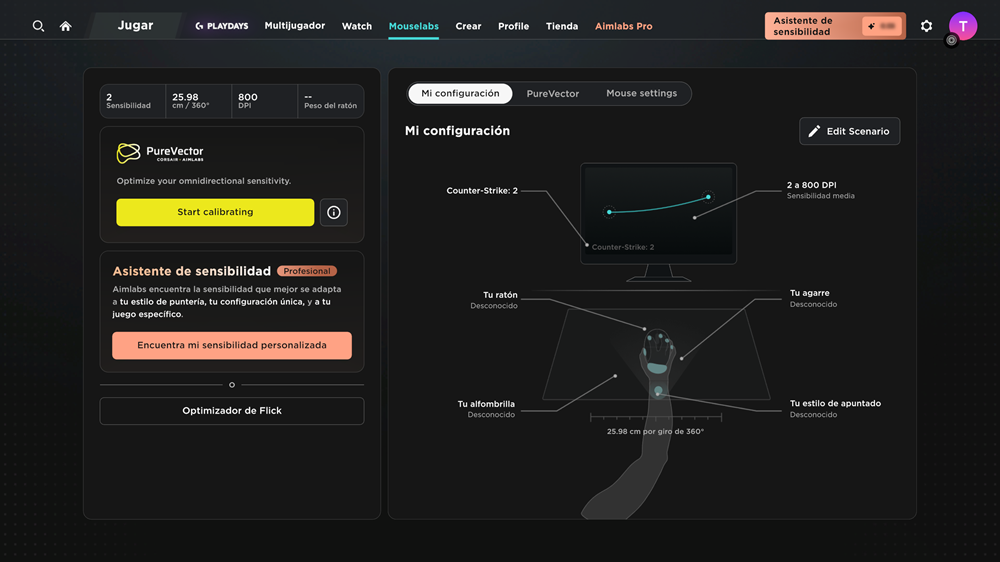1000x562 pixels.
Task: Start calibrating PureVector
Action: click(215, 212)
